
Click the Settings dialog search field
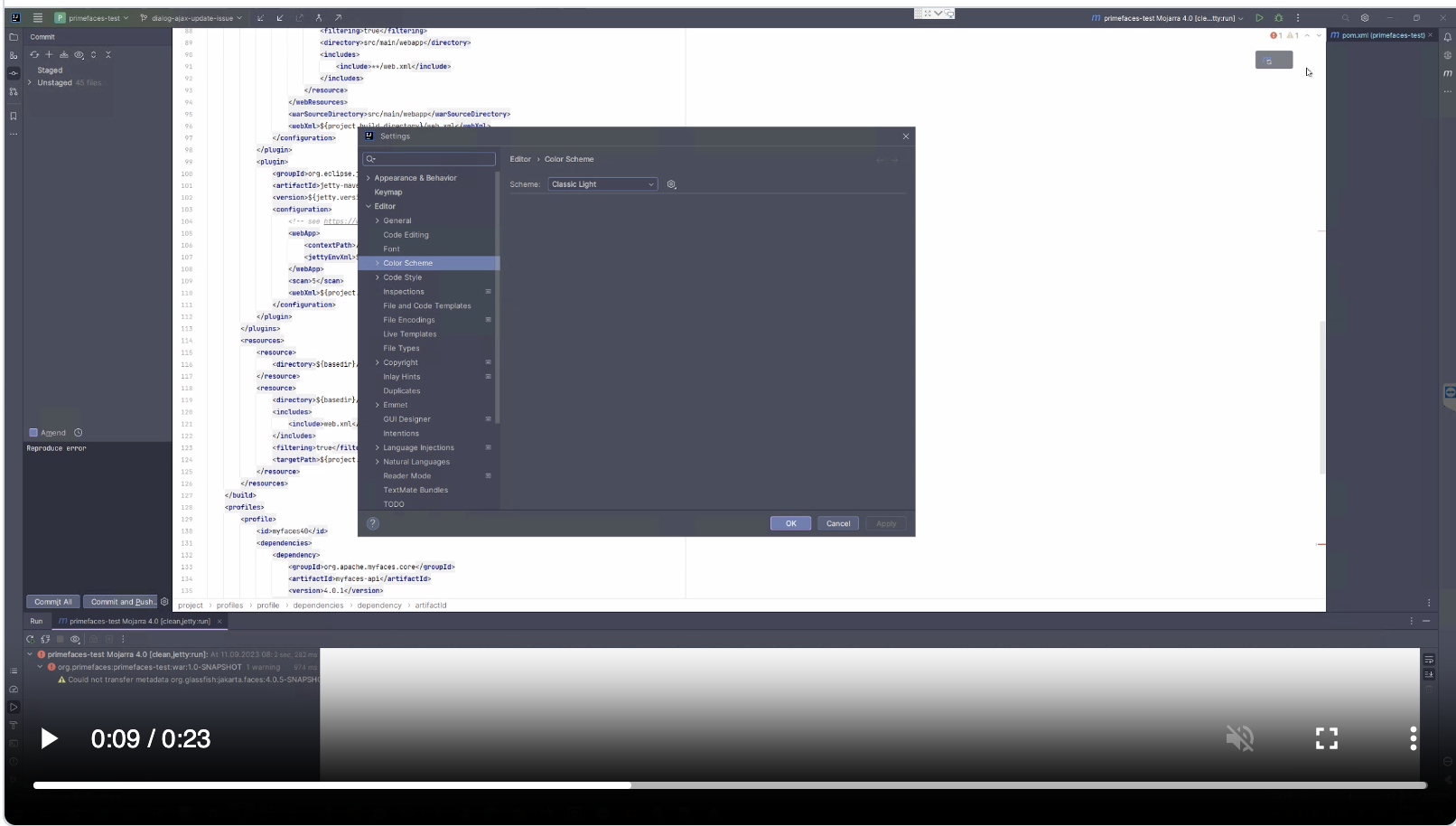(429, 158)
